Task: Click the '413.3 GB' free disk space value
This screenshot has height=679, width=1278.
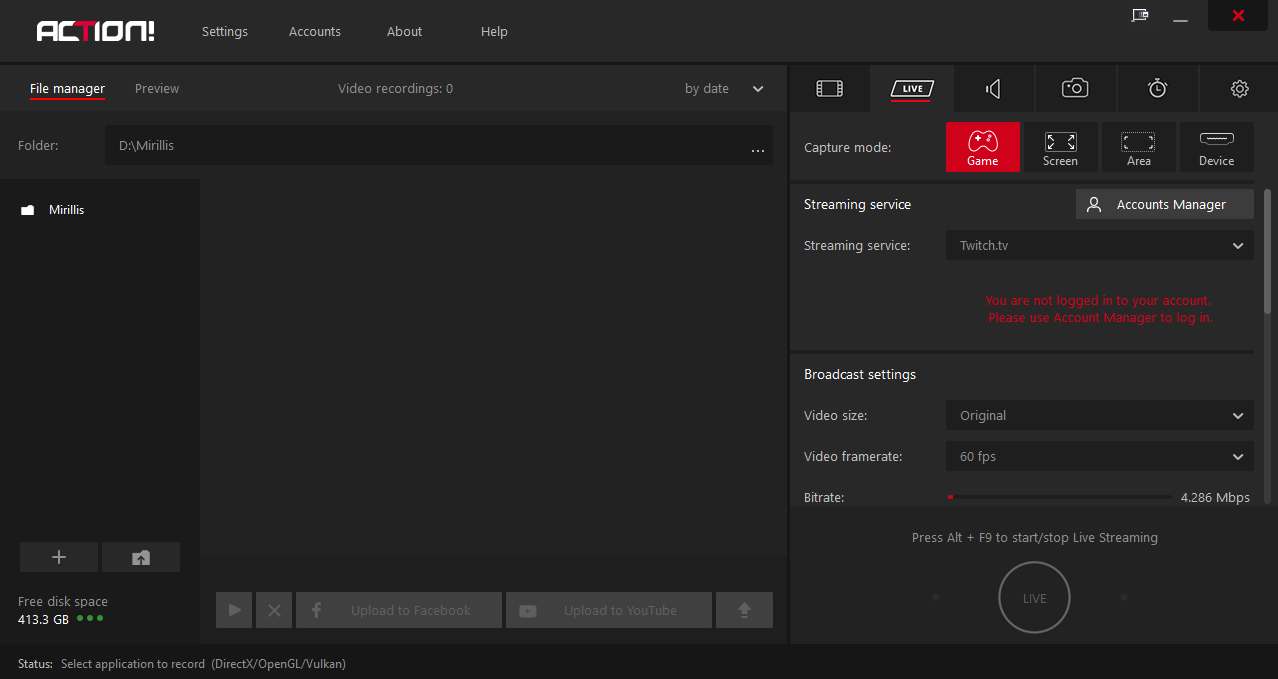Action: tap(43, 619)
